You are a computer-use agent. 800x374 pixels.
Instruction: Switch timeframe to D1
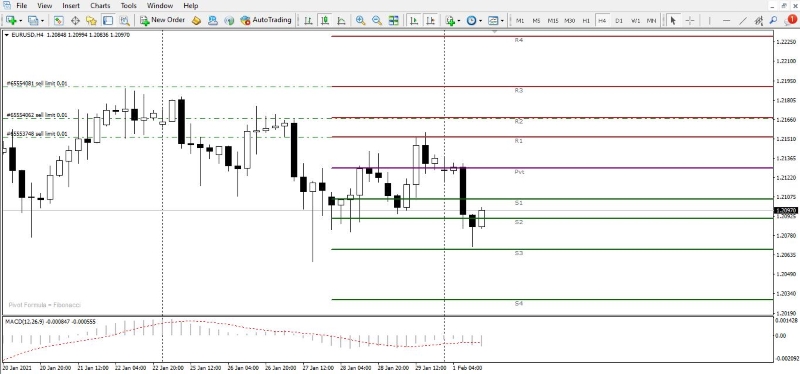619,20
